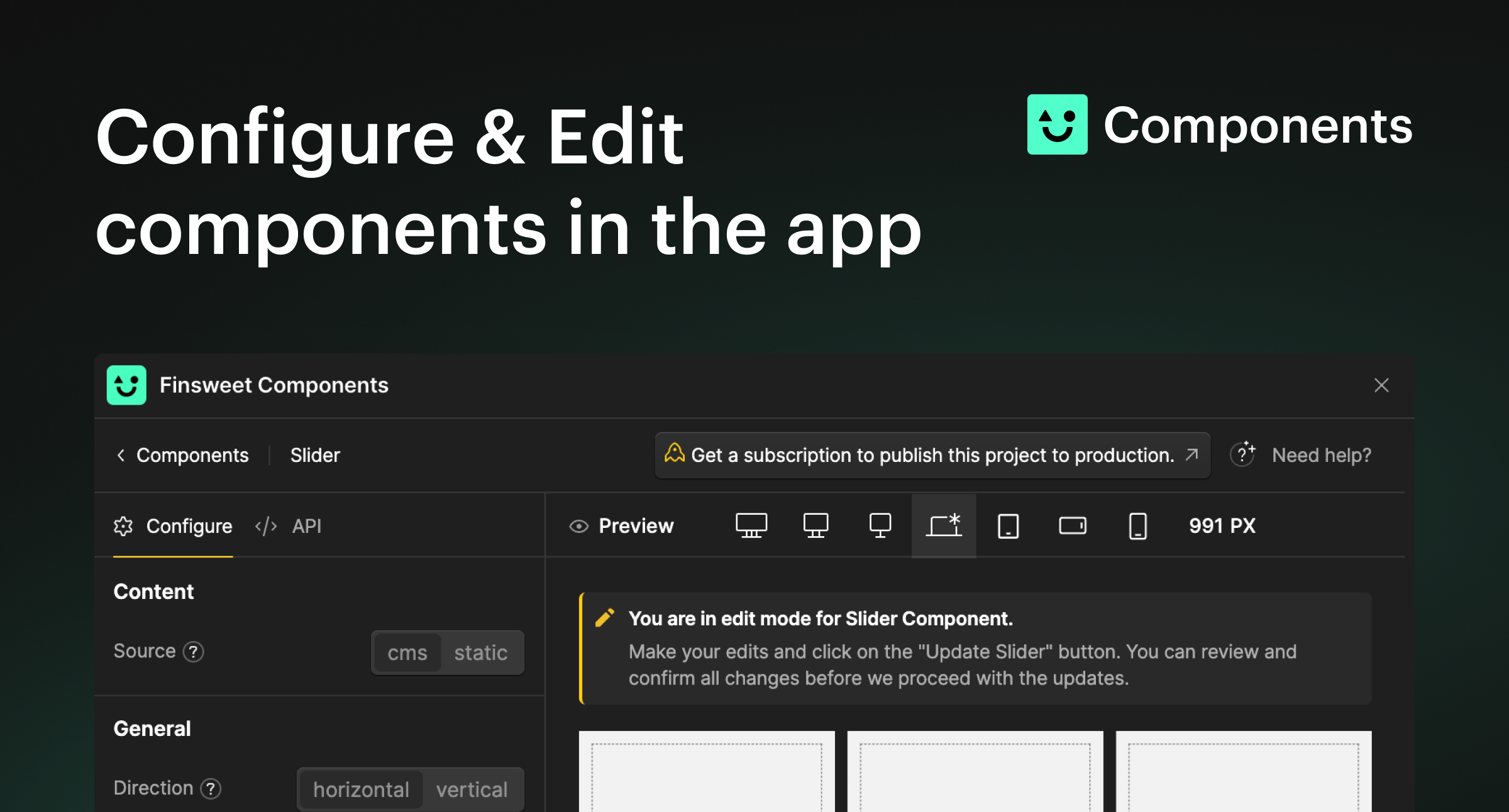1509x812 pixels.
Task: Select the largest desktop breakpoint icon
Action: [751, 525]
